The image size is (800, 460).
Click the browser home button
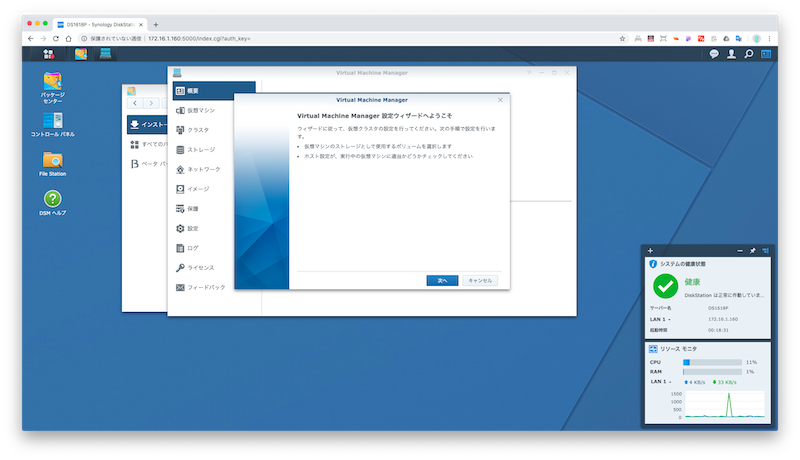coord(68,38)
